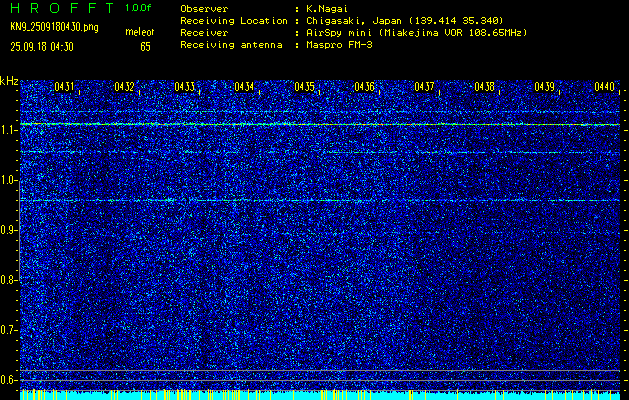Click the date stamp 25.09.18 04:30
The width and height of the screenshot is (629, 400).
[x=42, y=47]
